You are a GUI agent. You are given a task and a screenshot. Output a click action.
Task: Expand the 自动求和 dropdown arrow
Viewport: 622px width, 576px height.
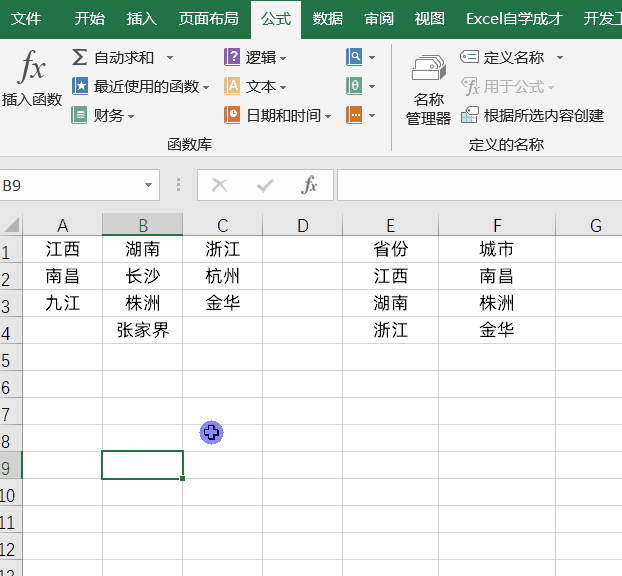(170, 58)
